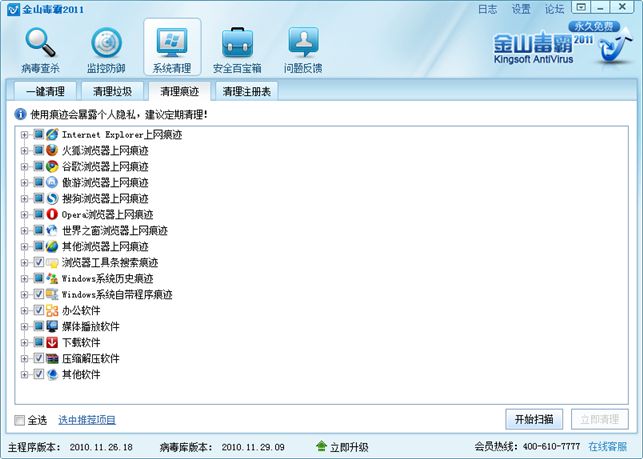Open the 病毒查杀 virus scan icon
This screenshot has width=643, height=459.
(x=40, y=45)
